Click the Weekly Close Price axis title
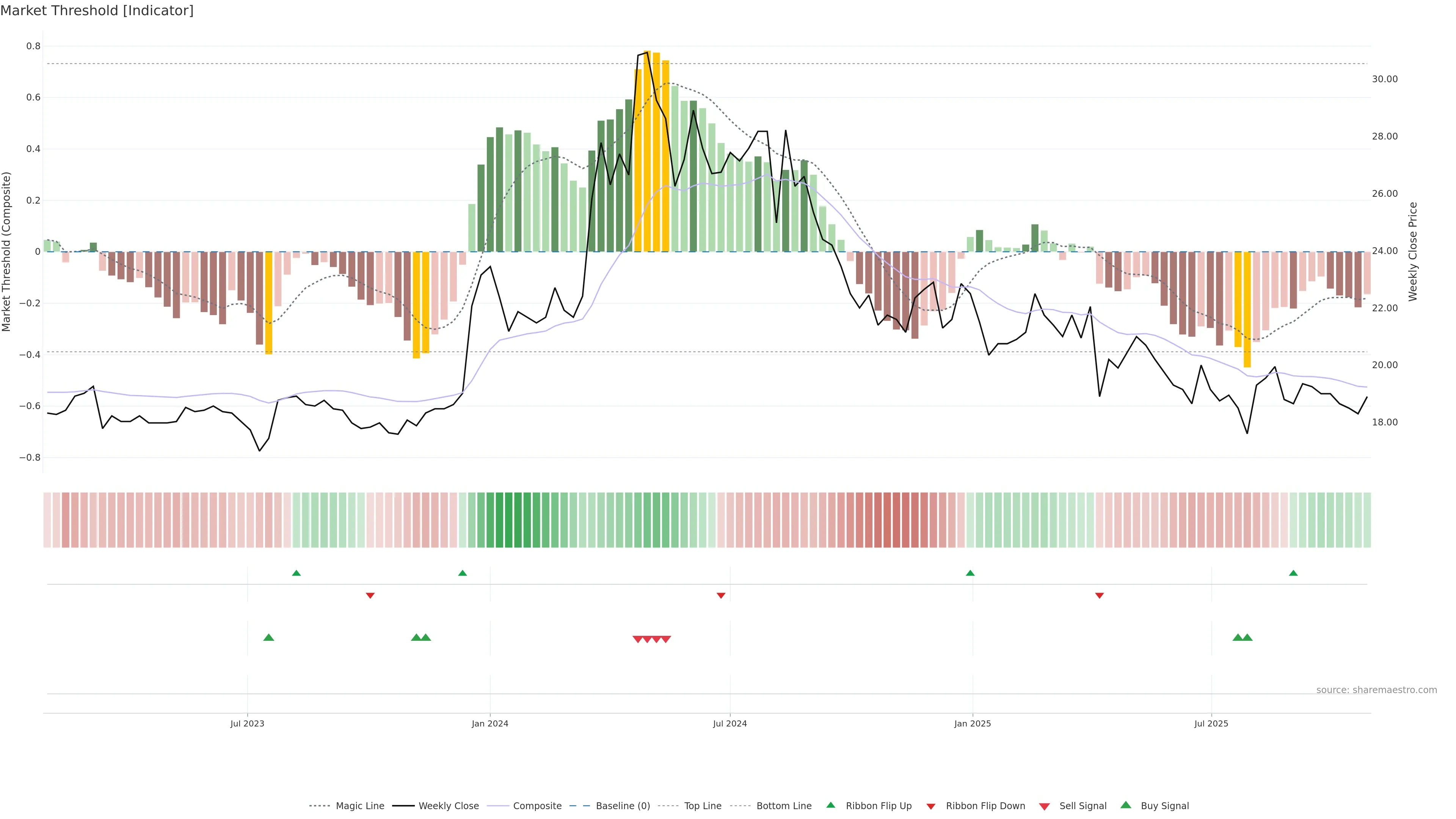The image size is (1456, 819). (1412, 251)
